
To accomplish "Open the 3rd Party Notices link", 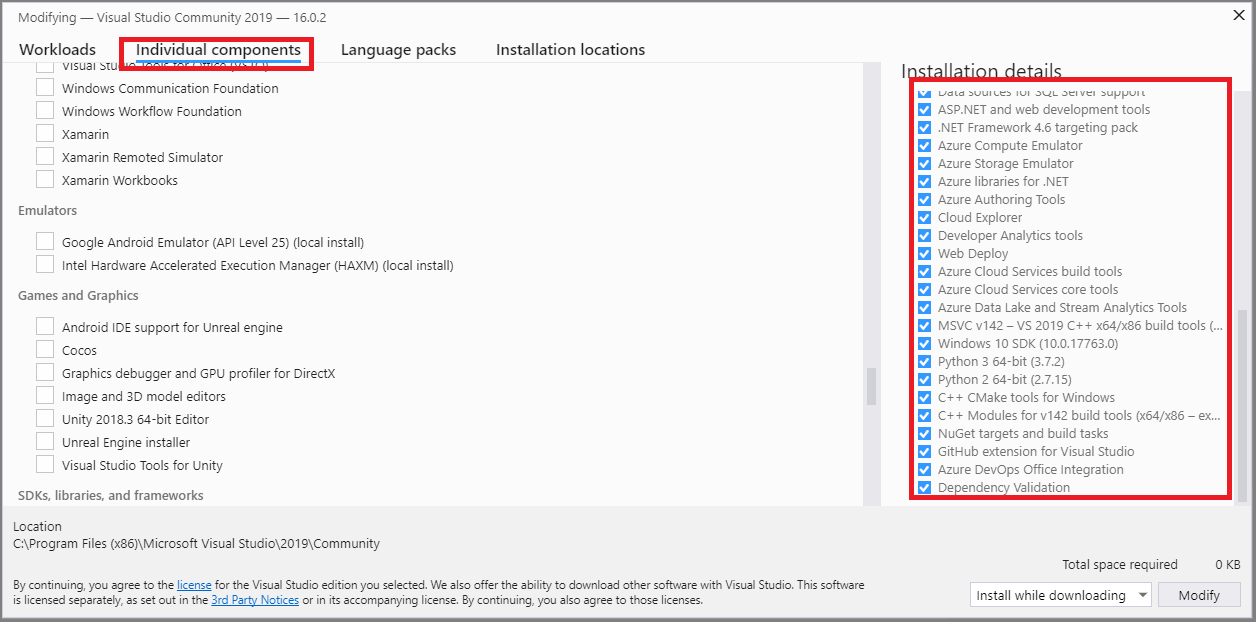I will [255, 600].
